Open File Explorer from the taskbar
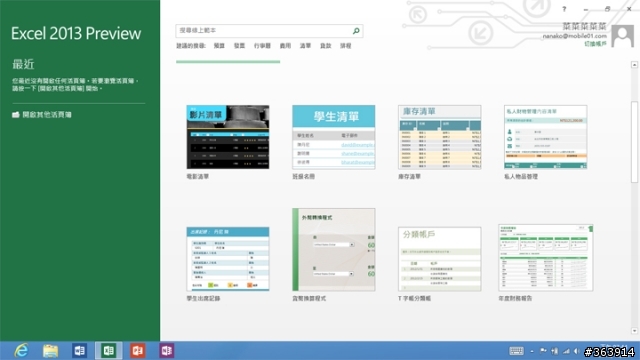 [x=50, y=351]
